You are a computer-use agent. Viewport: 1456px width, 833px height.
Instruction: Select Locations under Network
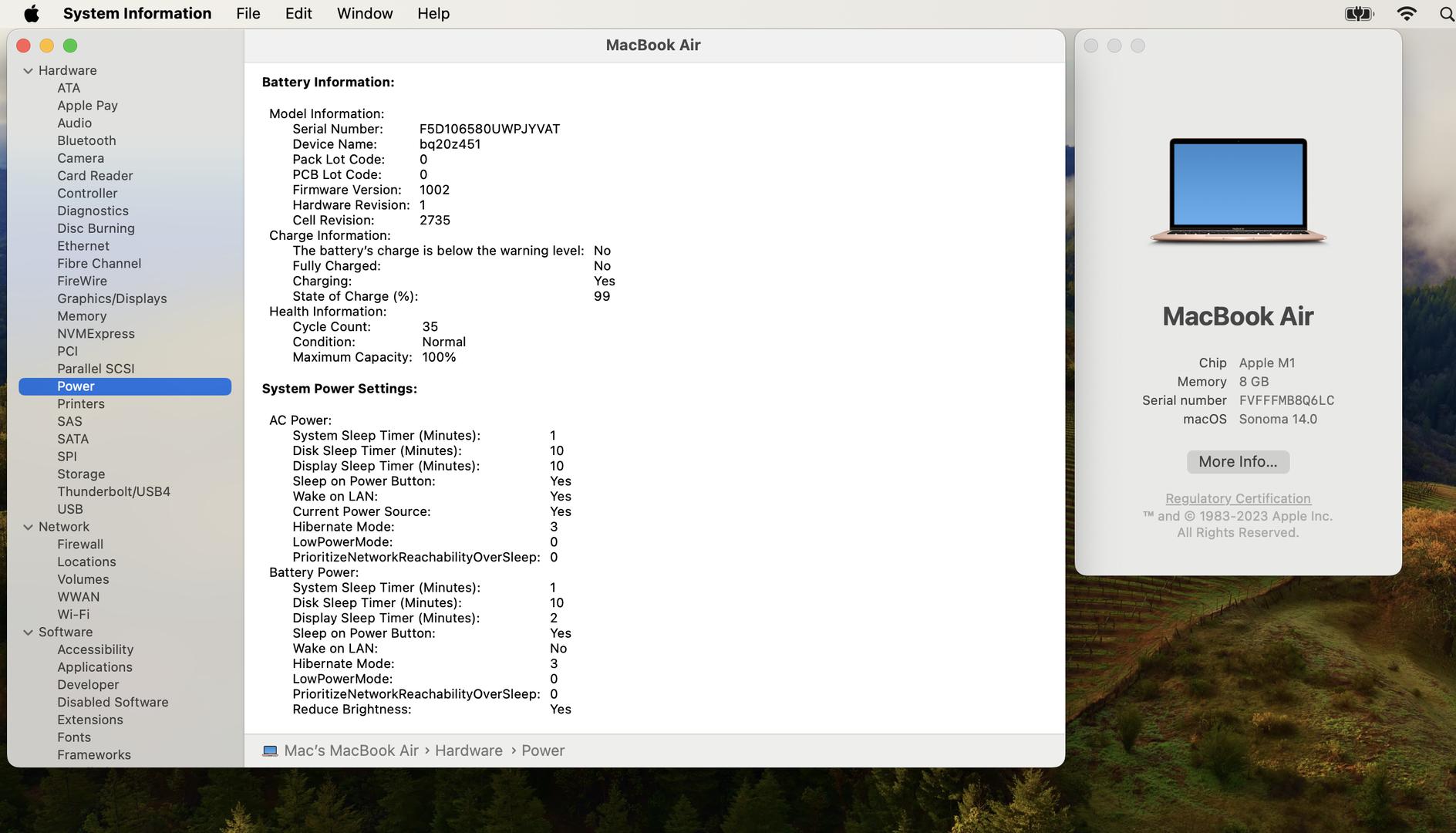coord(86,562)
